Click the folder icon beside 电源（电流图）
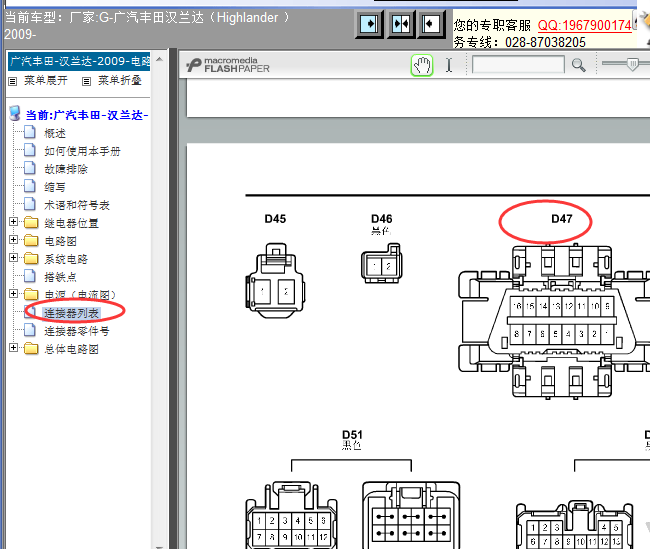Screen dimensions: 650x549 click(31, 294)
